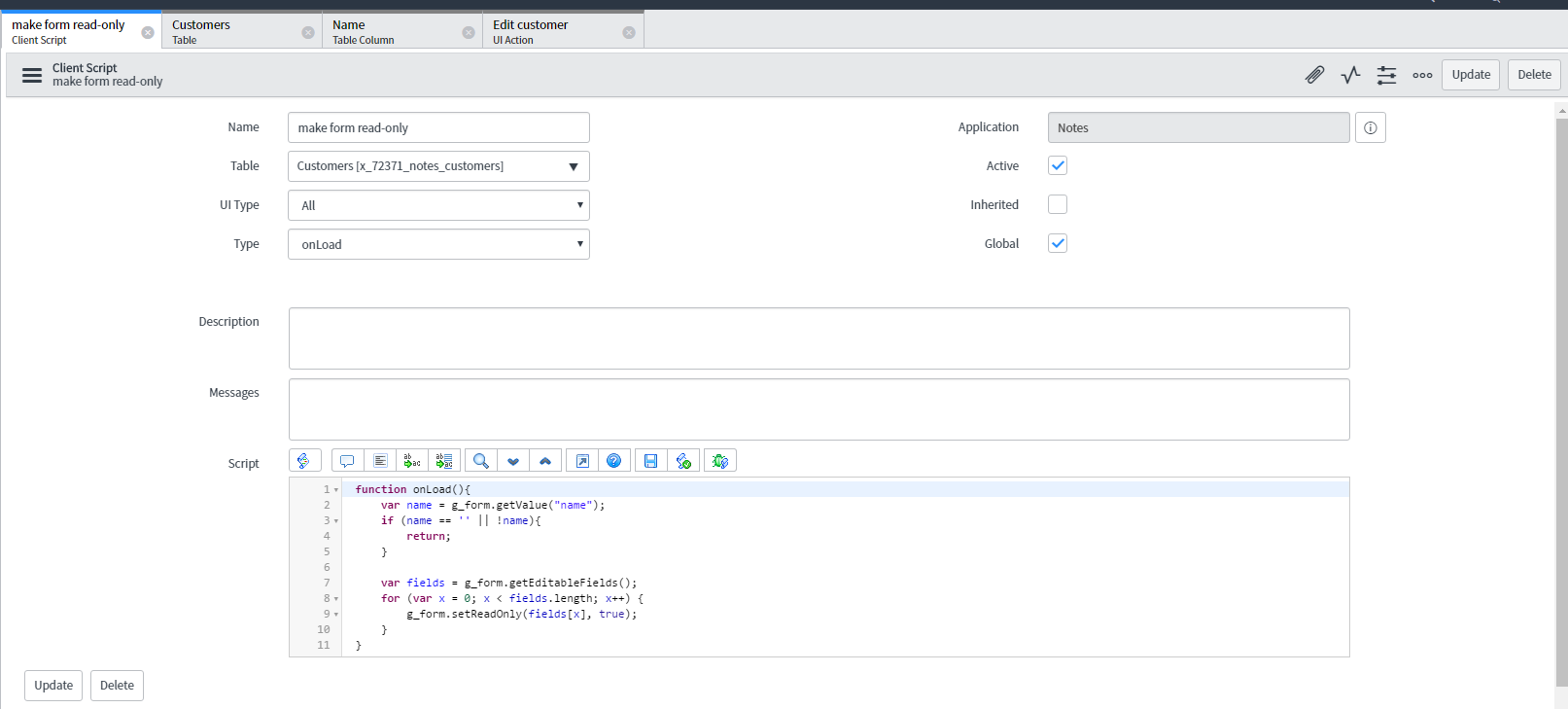Click the Application info icon
1568x709 pixels.
click(x=1371, y=127)
